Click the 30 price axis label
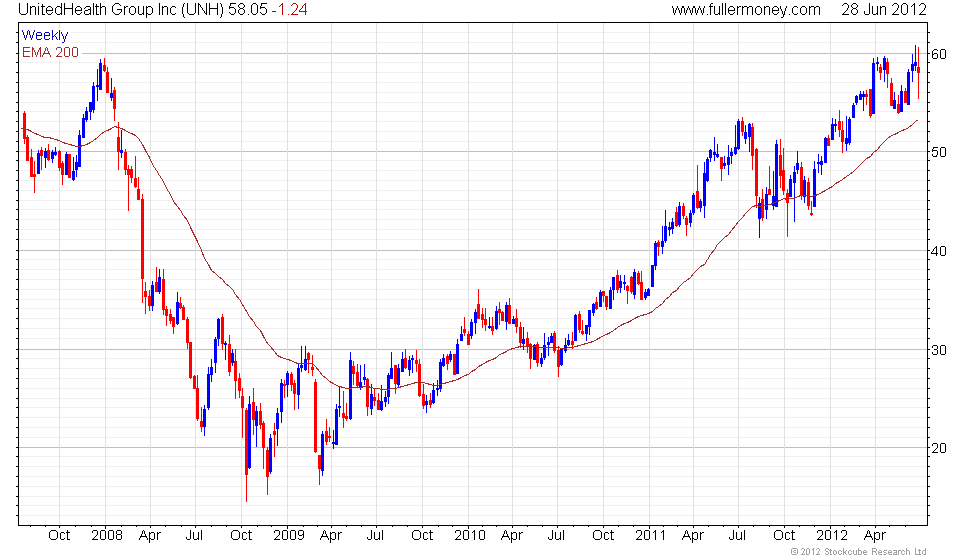 tap(939, 350)
